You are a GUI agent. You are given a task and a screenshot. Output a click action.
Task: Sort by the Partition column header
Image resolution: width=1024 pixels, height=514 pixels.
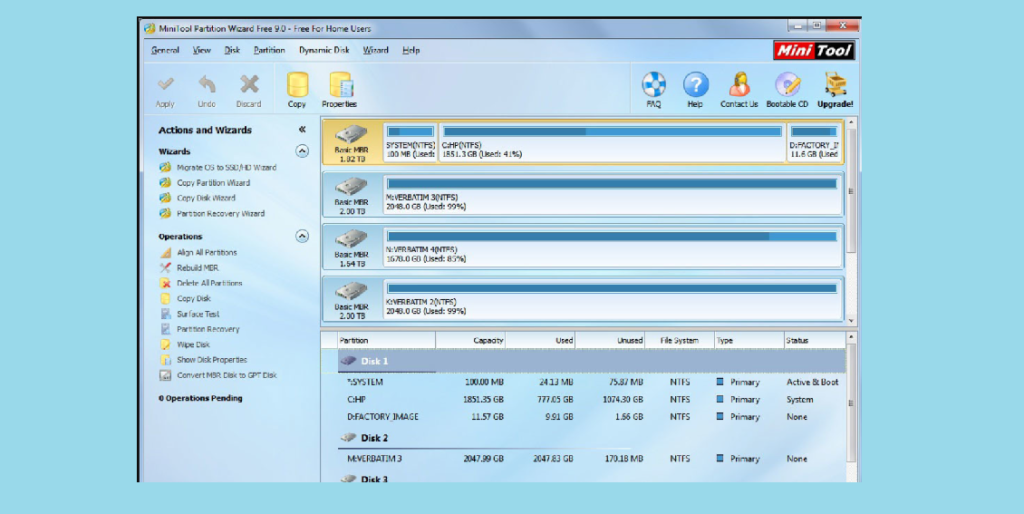coord(386,340)
